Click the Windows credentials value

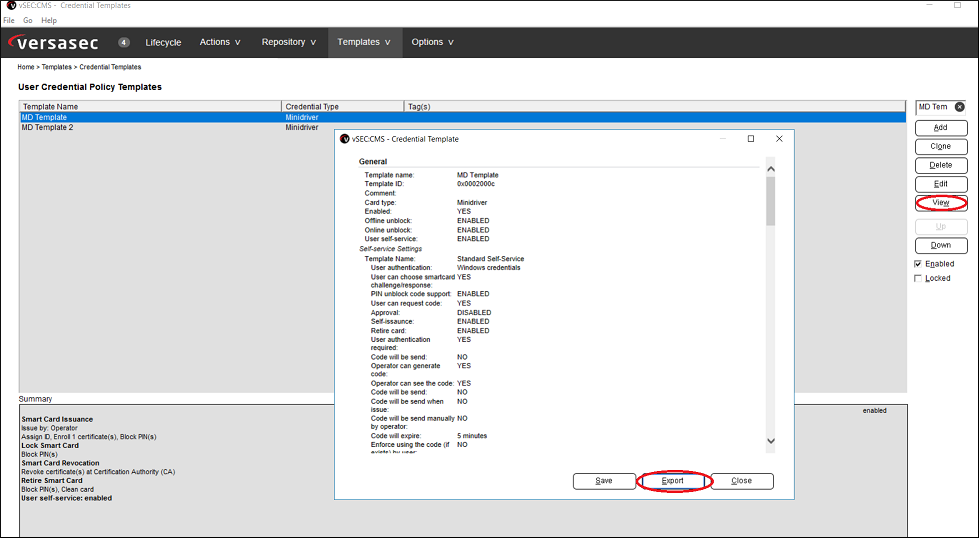(x=488, y=268)
